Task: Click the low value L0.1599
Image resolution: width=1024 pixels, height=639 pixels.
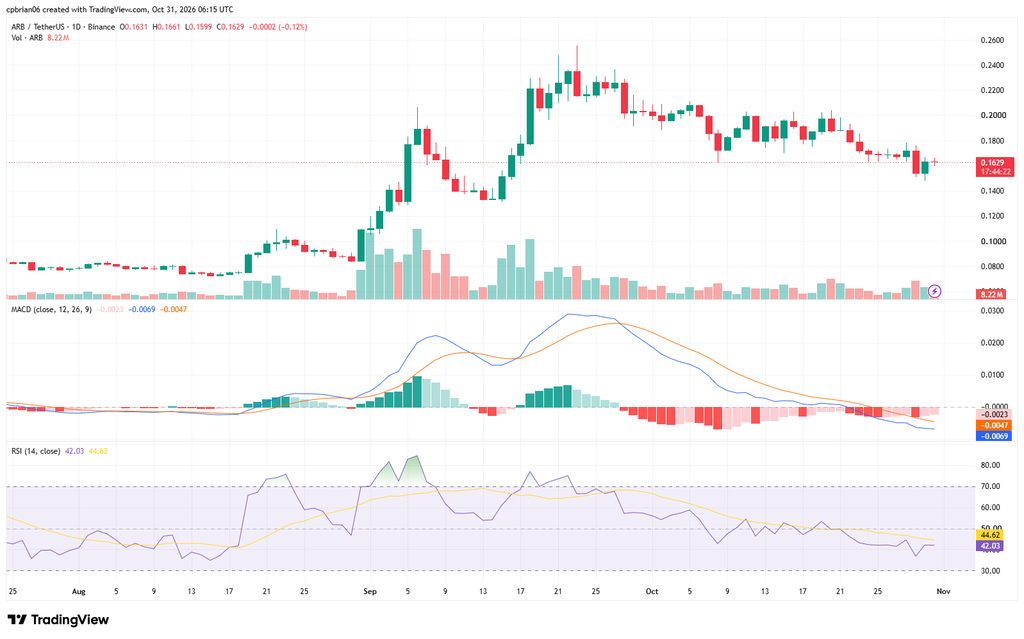Action: click(199, 27)
